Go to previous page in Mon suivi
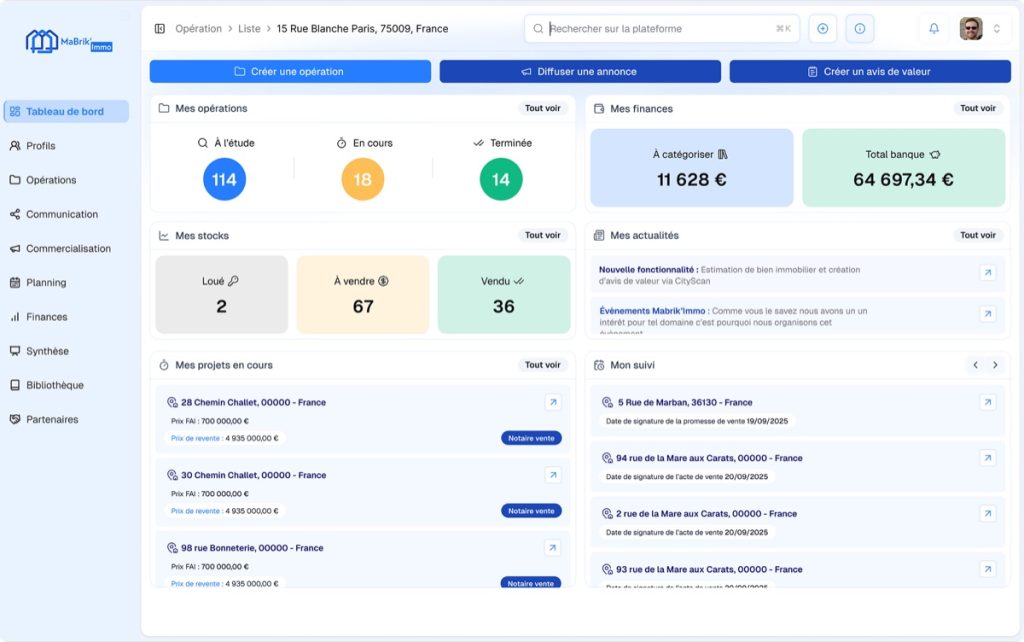Viewport: 1024px width, 642px height. point(975,365)
